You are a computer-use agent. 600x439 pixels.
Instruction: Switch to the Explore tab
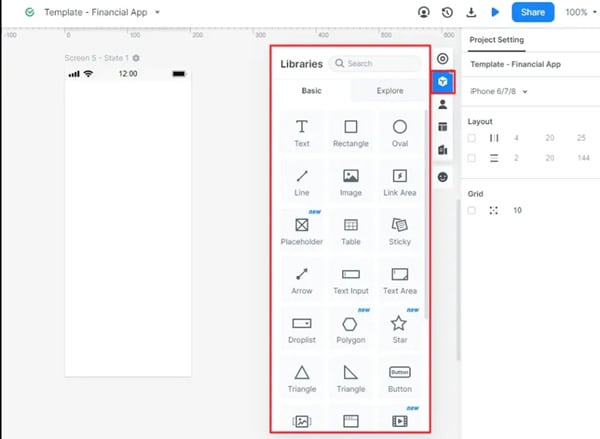pyautogui.click(x=390, y=91)
